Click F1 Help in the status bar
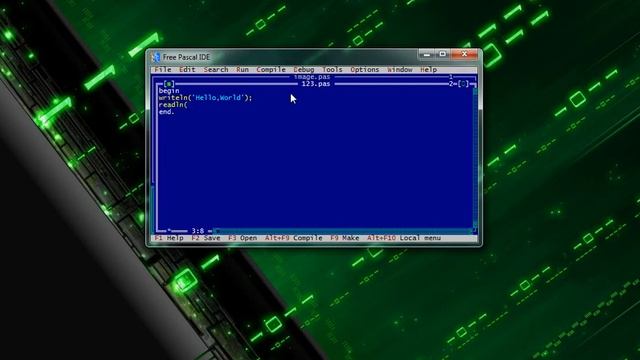The height and width of the screenshot is (360, 640). click(x=169, y=238)
